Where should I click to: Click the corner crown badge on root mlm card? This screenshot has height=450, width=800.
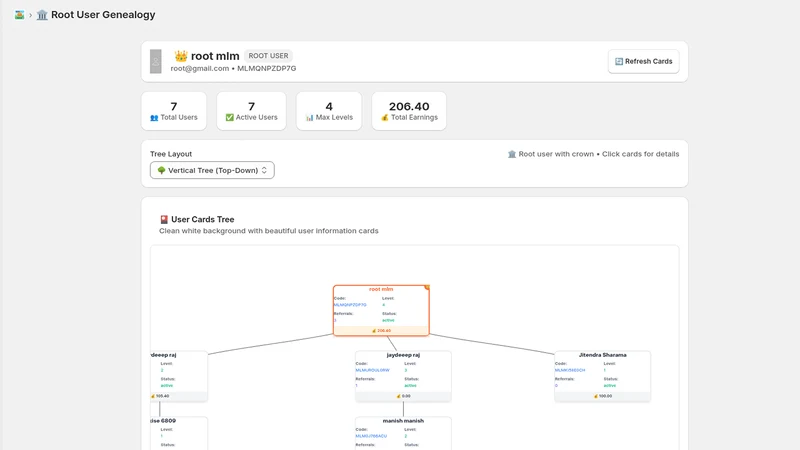click(427, 288)
